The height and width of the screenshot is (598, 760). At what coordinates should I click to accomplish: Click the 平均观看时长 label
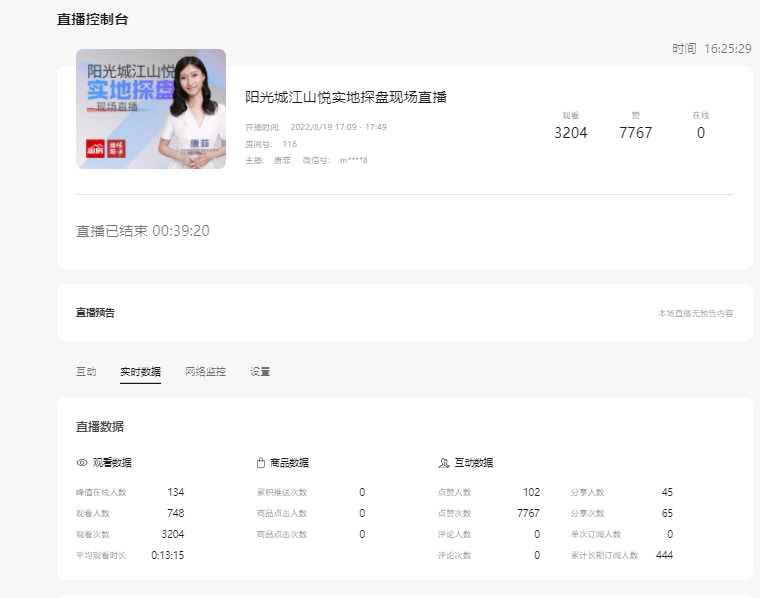101,555
